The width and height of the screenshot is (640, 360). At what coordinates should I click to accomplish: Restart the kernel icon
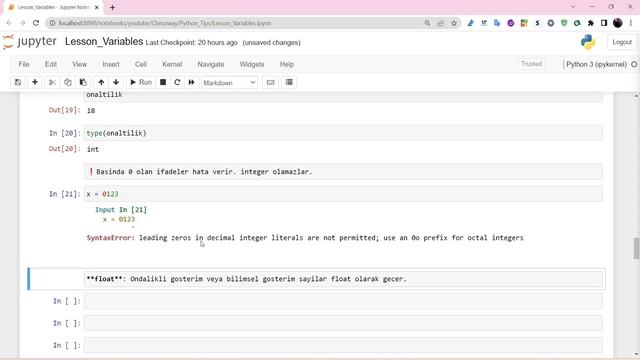point(177,82)
